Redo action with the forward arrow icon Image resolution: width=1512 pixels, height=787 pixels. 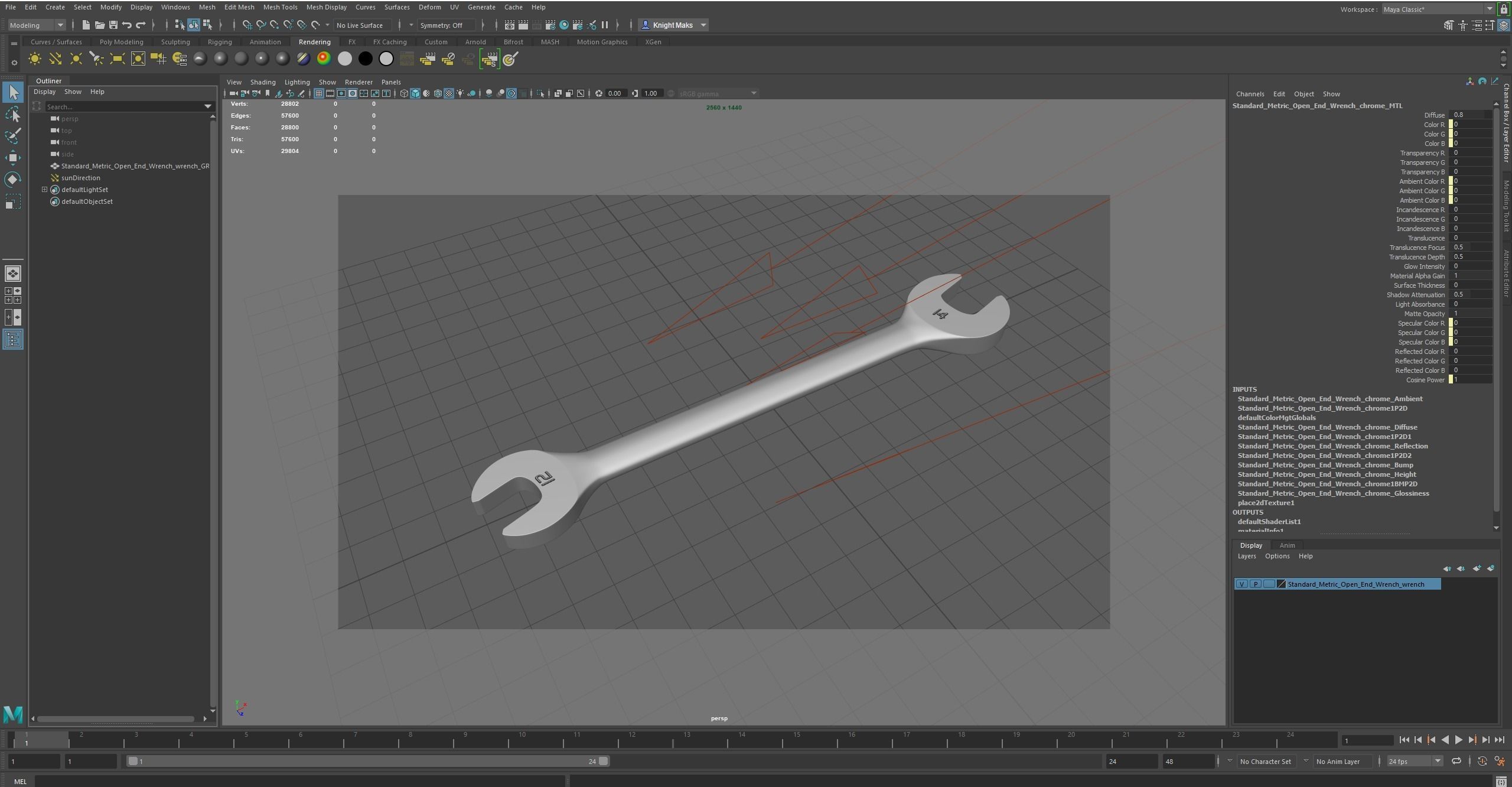[x=141, y=25]
